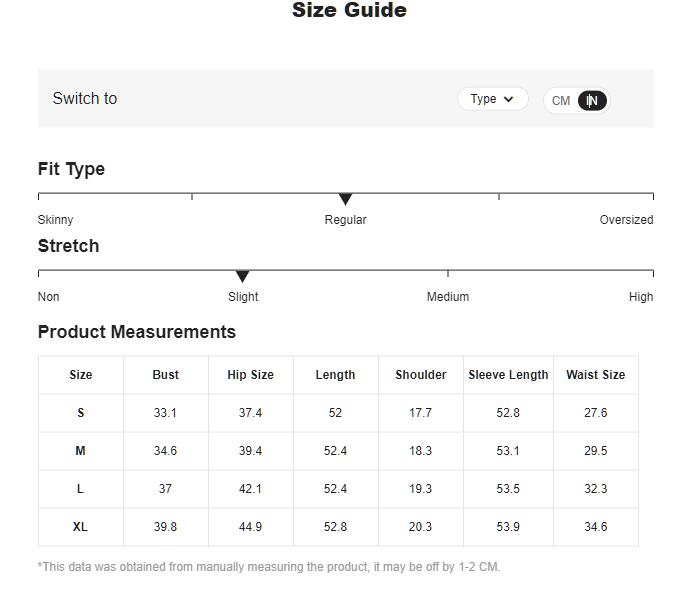The width and height of the screenshot is (697, 605).
Task: Click the High stretch label
Action: pos(641,297)
